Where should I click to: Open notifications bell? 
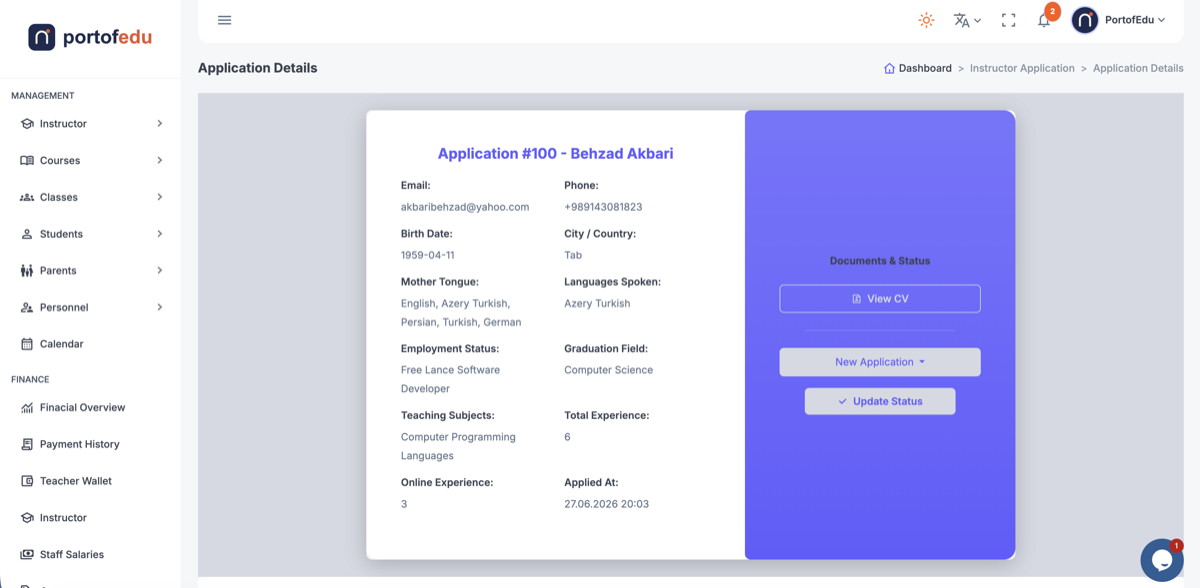(x=1044, y=20)
